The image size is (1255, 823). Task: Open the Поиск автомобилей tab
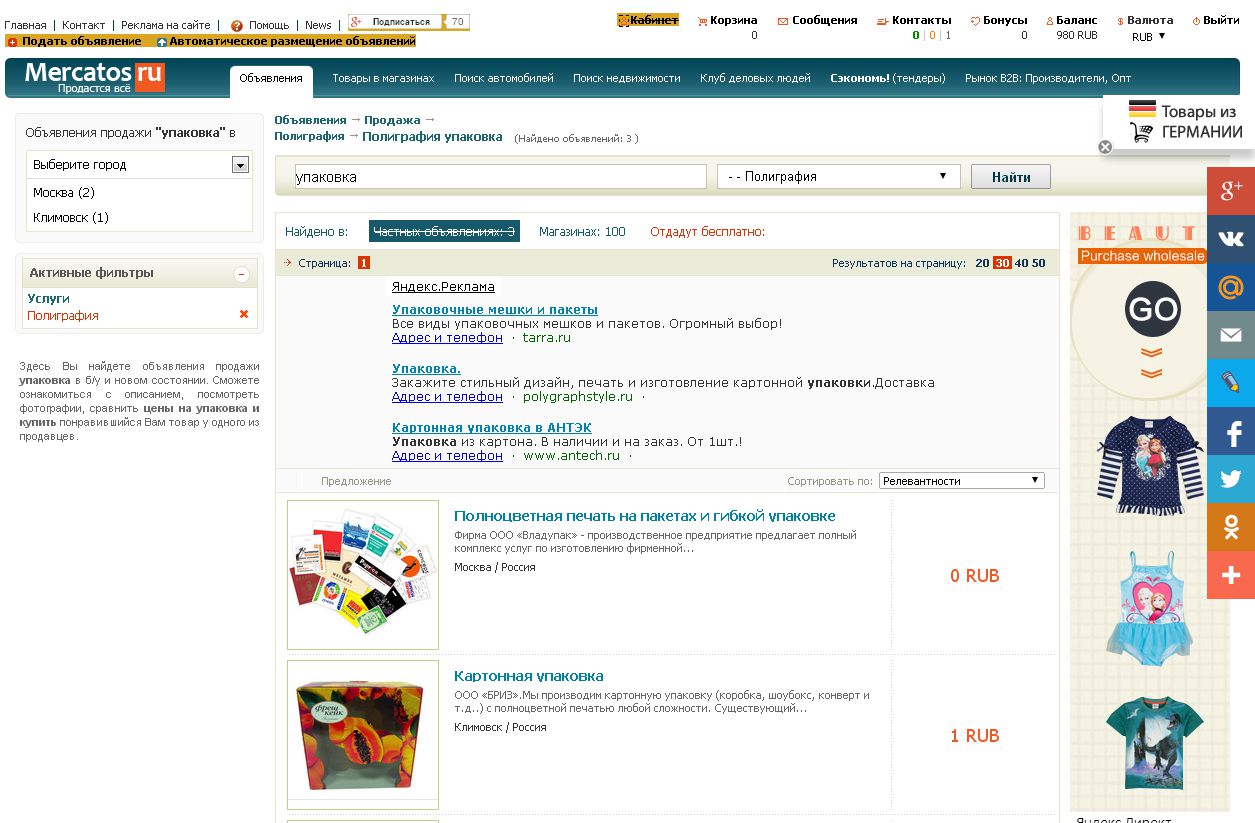point(503,78)
